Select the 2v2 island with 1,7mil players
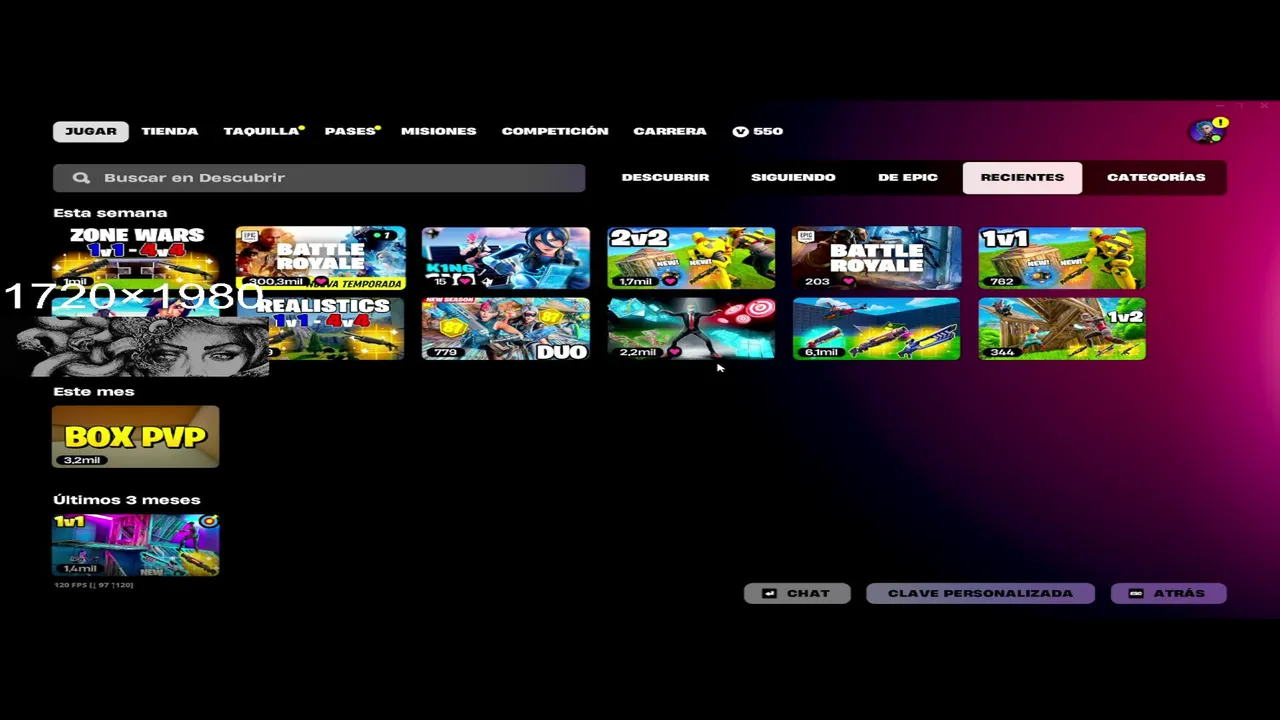This screenshot has width=1280, height=720. pos(691,258)
